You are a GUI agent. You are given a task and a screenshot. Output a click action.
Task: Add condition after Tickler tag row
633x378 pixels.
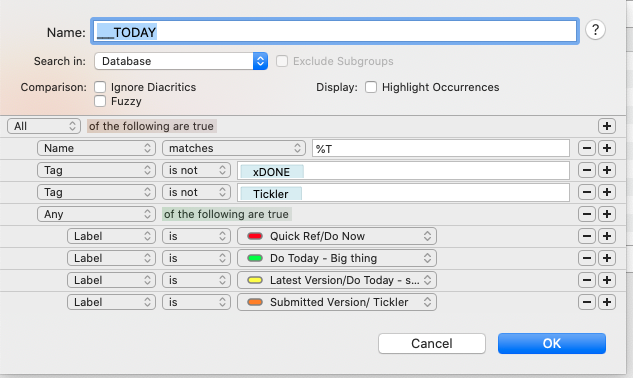point(607,192)
